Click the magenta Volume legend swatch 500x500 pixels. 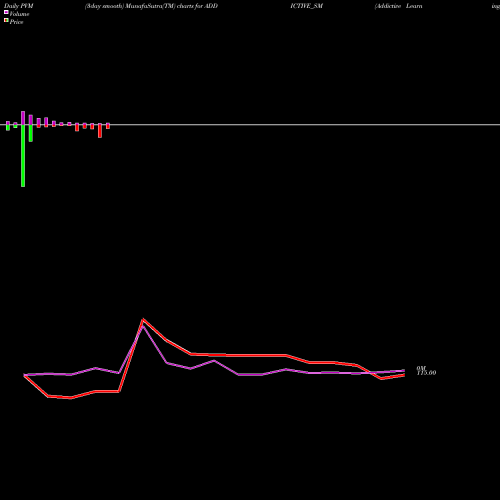(x=6, y=12)
